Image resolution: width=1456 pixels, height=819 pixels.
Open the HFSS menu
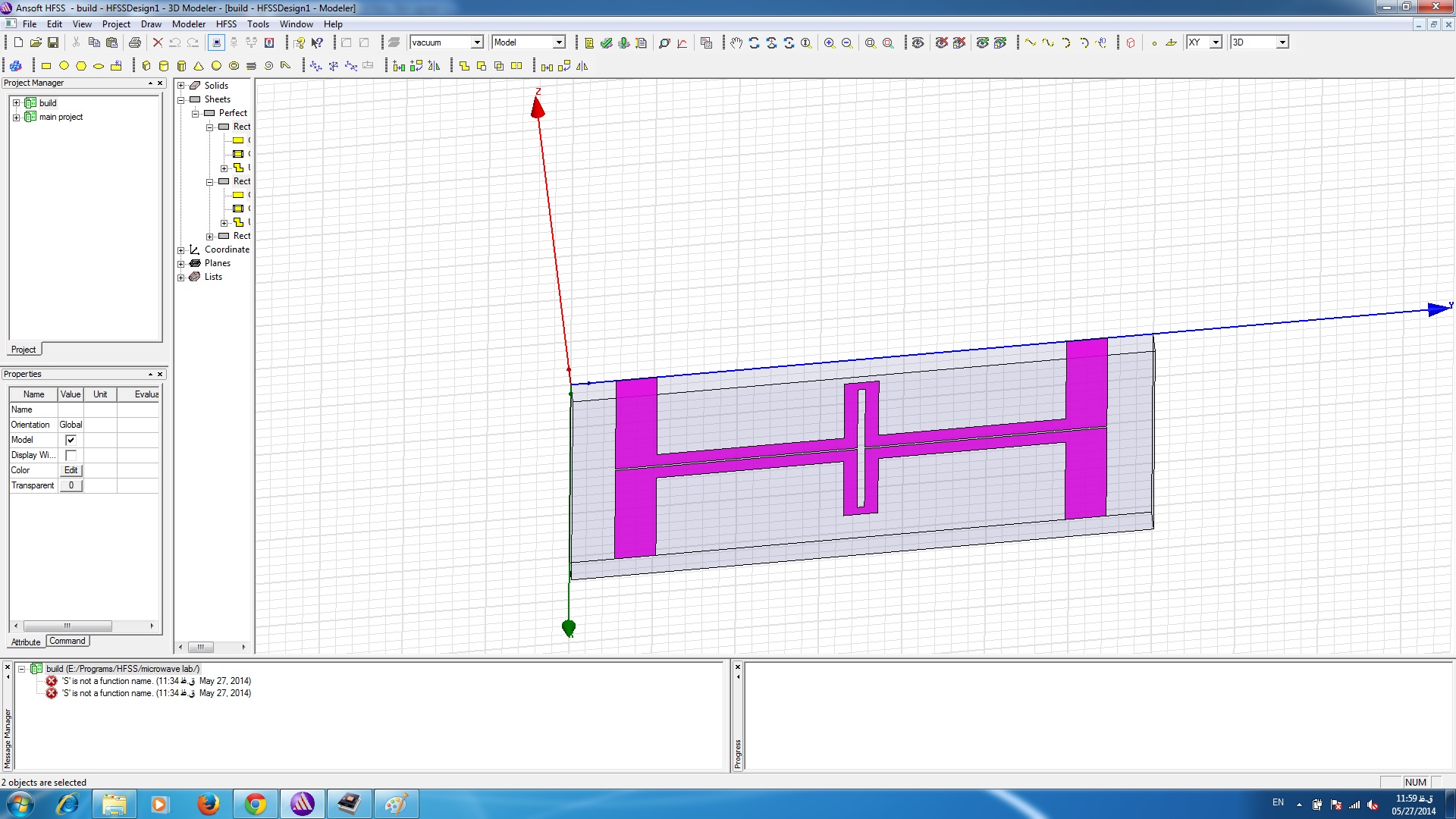(x=226, y=24)
